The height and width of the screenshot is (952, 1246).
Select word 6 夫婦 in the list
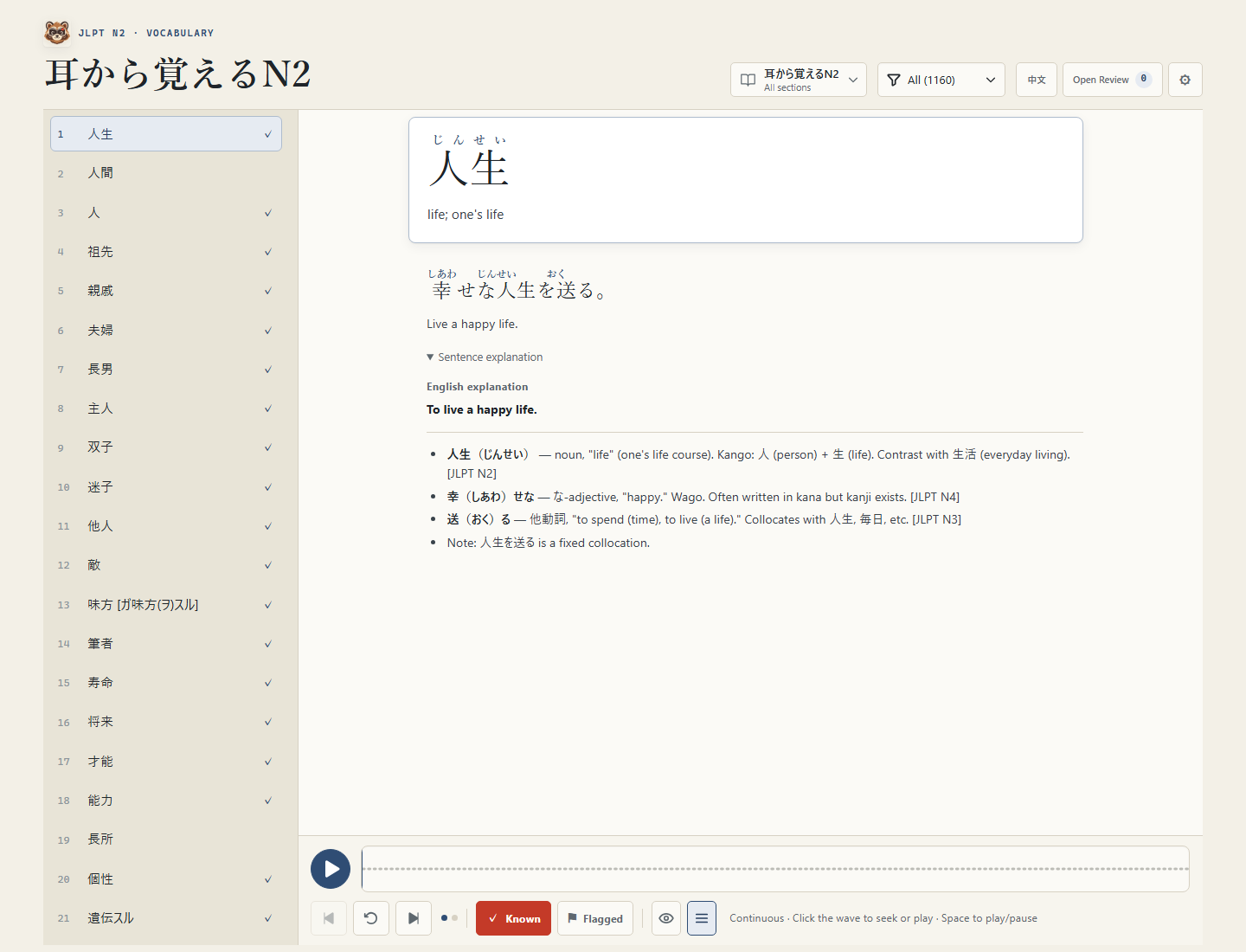point(166,330)
